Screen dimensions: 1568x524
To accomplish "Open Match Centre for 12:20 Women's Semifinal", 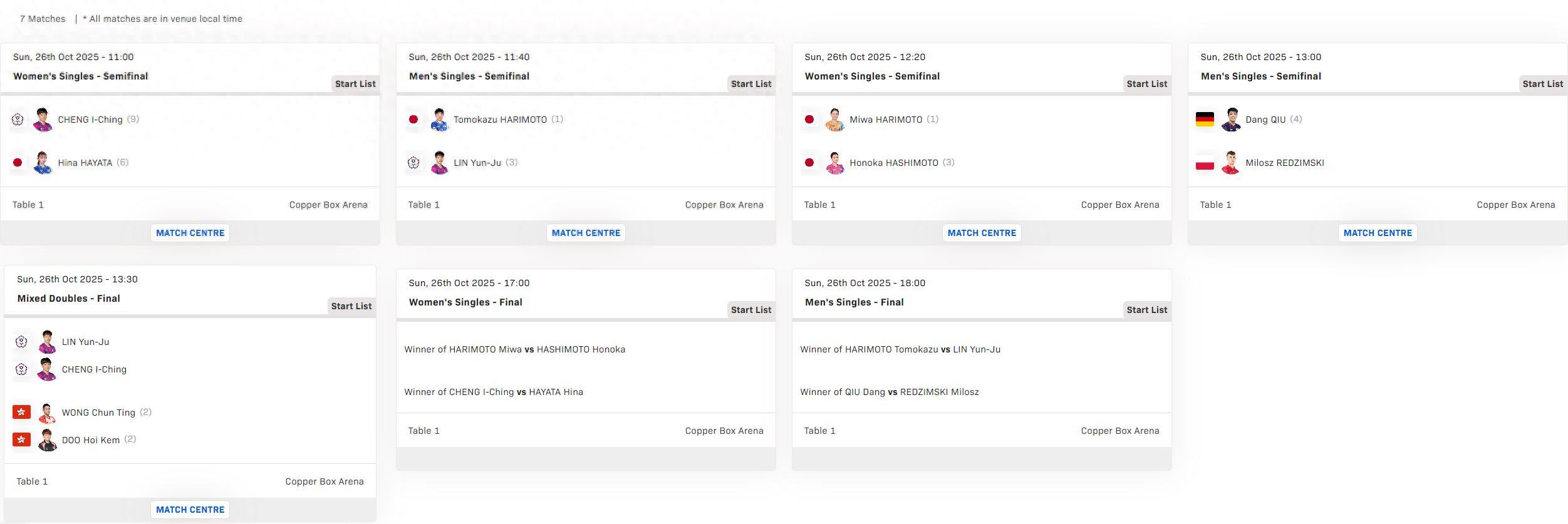I will (982, 233).
